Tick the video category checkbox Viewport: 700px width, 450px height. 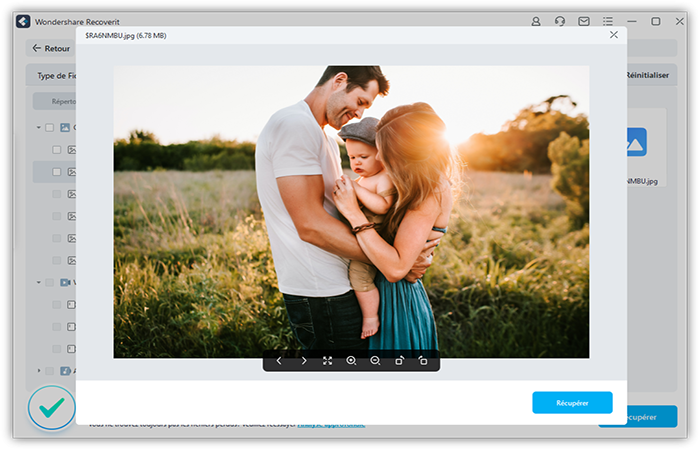click(x=50, y=283)
